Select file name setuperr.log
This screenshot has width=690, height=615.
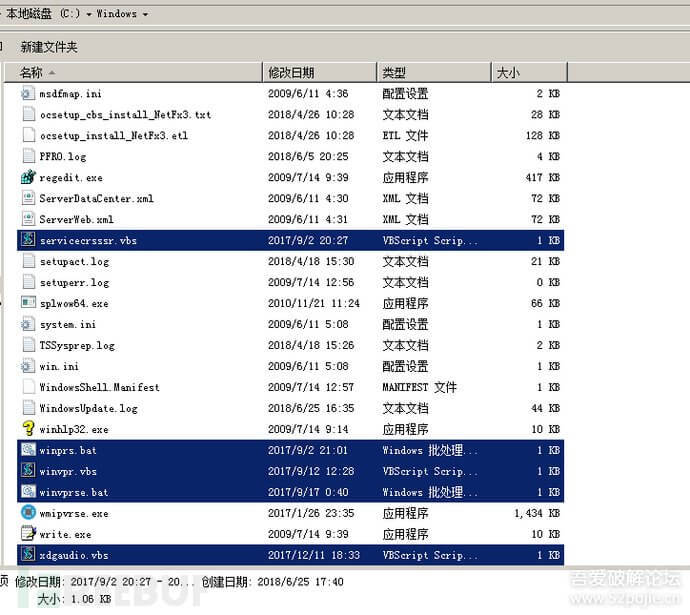(x=74, y=282)
